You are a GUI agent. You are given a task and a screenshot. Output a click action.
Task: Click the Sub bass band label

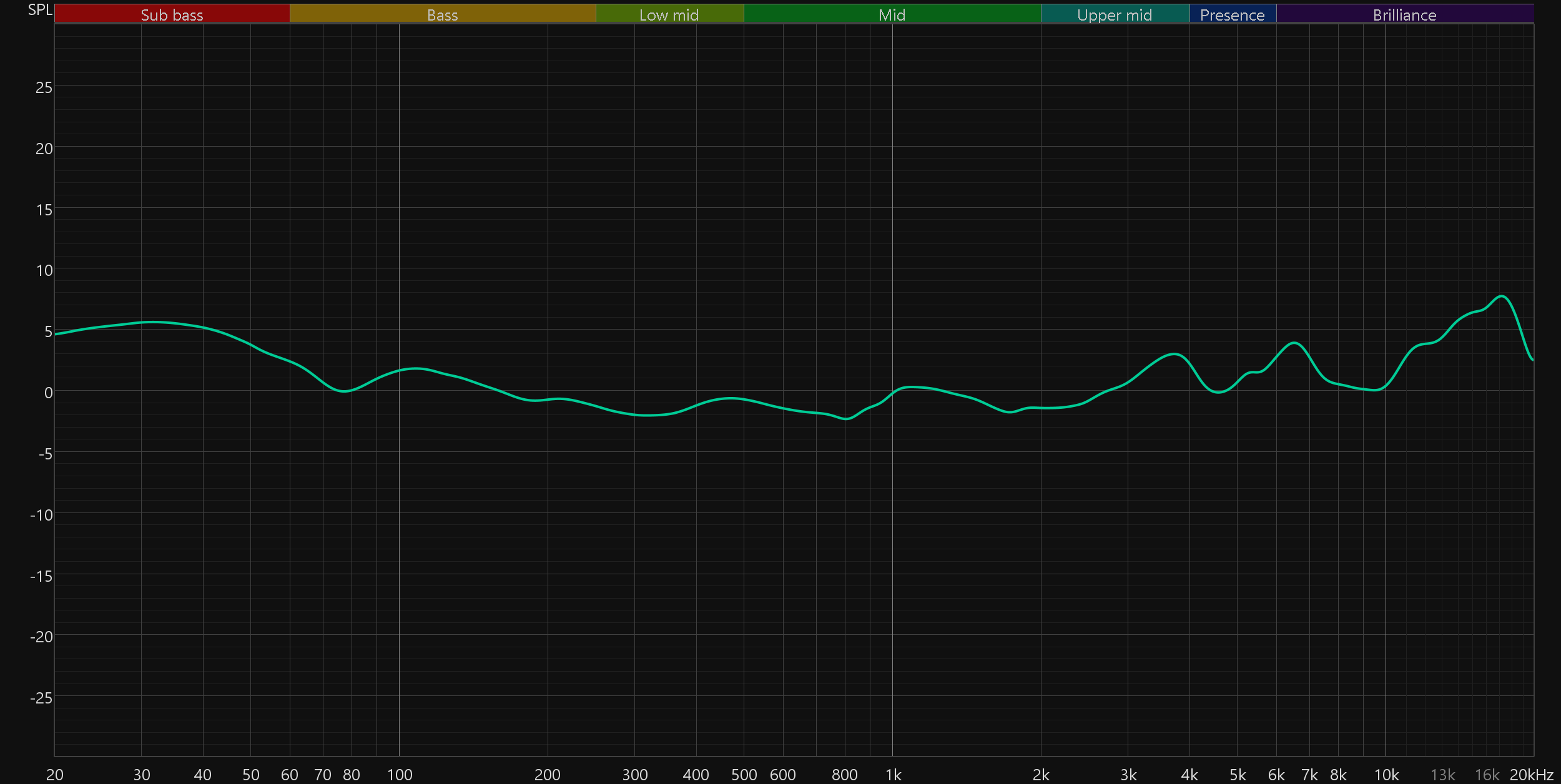tap(172, 14)
